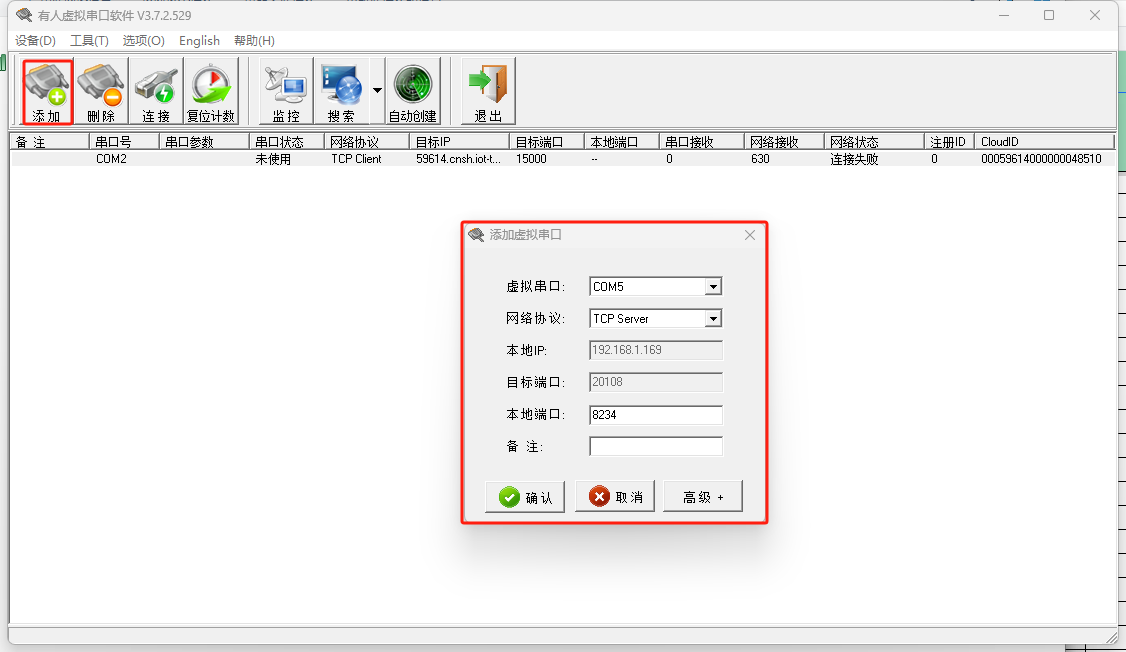Click the CloudID column header
The width and height of the screenshot is (1126, 652).
click(1045, 141)
